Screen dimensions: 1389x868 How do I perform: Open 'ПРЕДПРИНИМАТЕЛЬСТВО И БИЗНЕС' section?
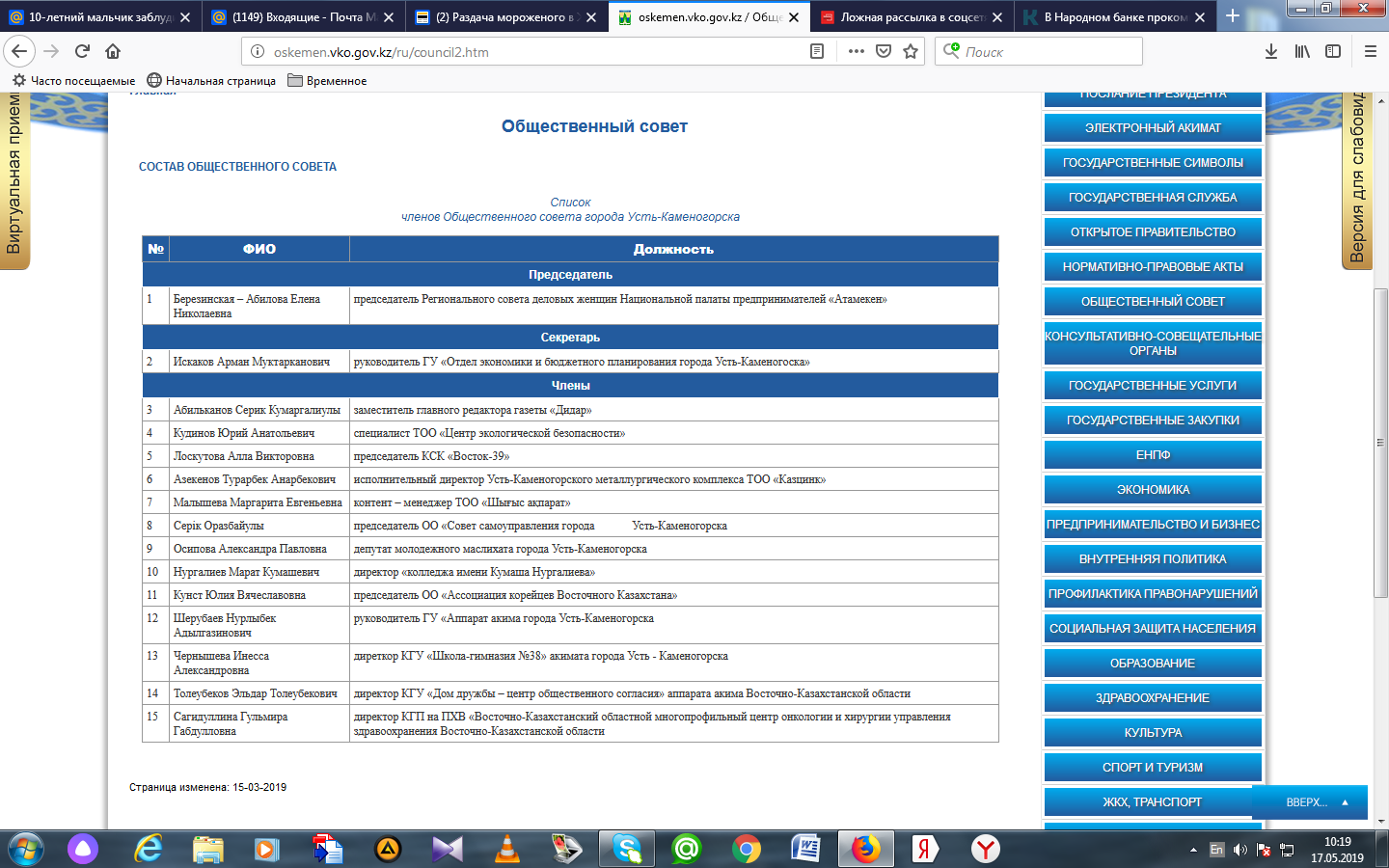[1153, 525]
